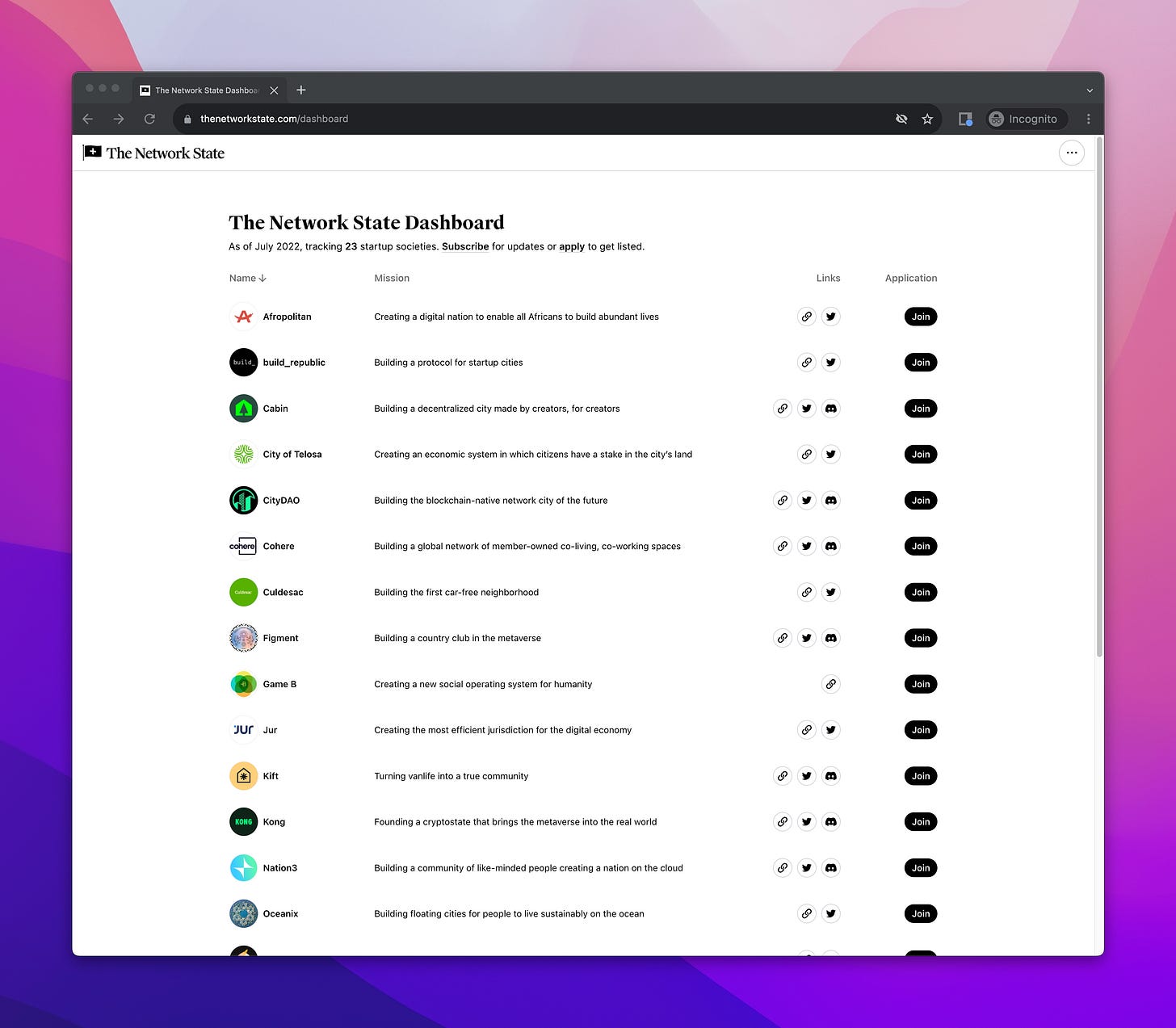This screenshot has width=1176, height=1028.
Task: Click The Network State flag logo
Action: pyautogui.click(x=92, y=153)
